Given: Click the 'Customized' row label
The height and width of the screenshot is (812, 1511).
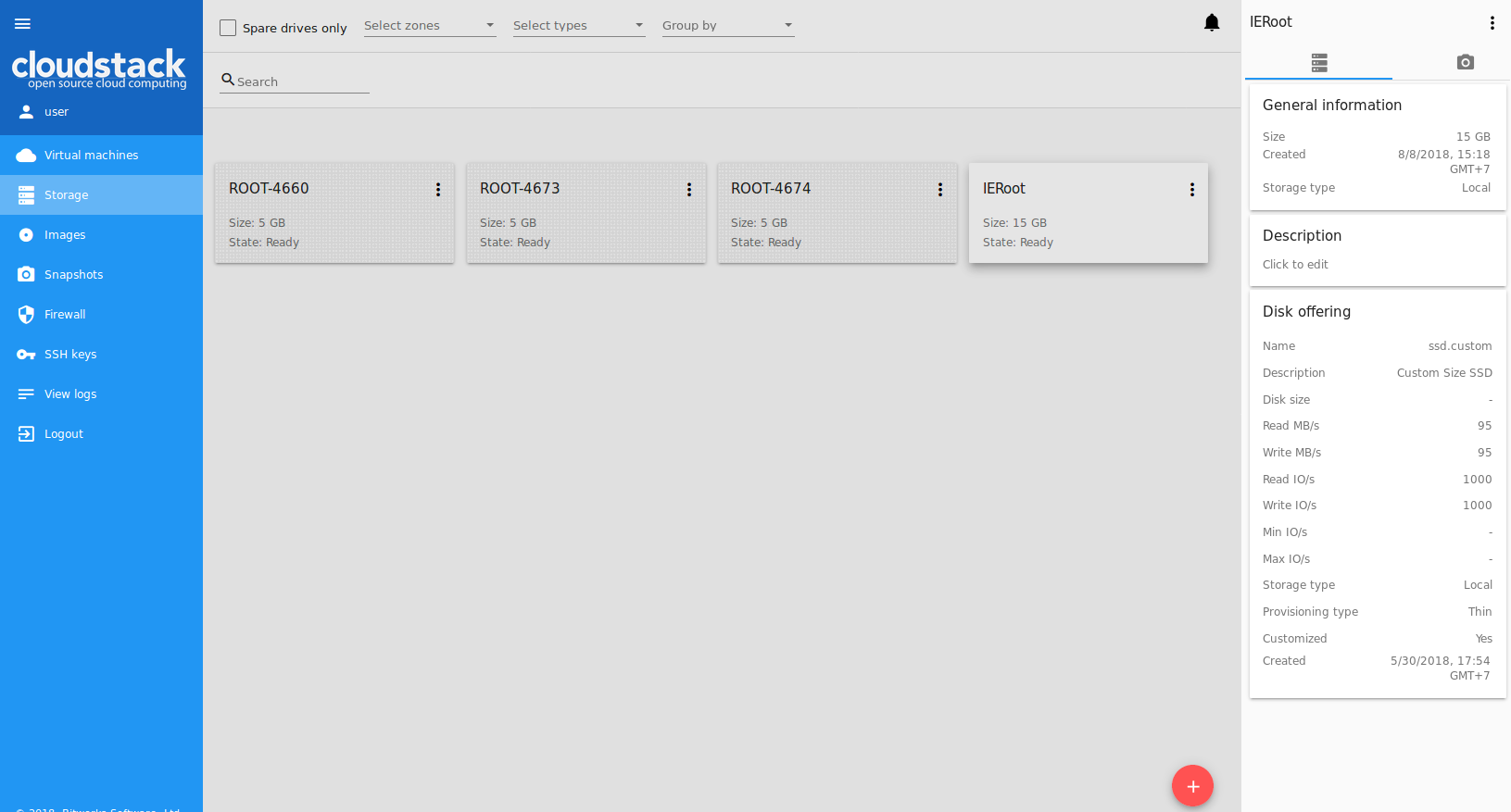Looking at the screenshot, I should click(x=1294, y=639).
